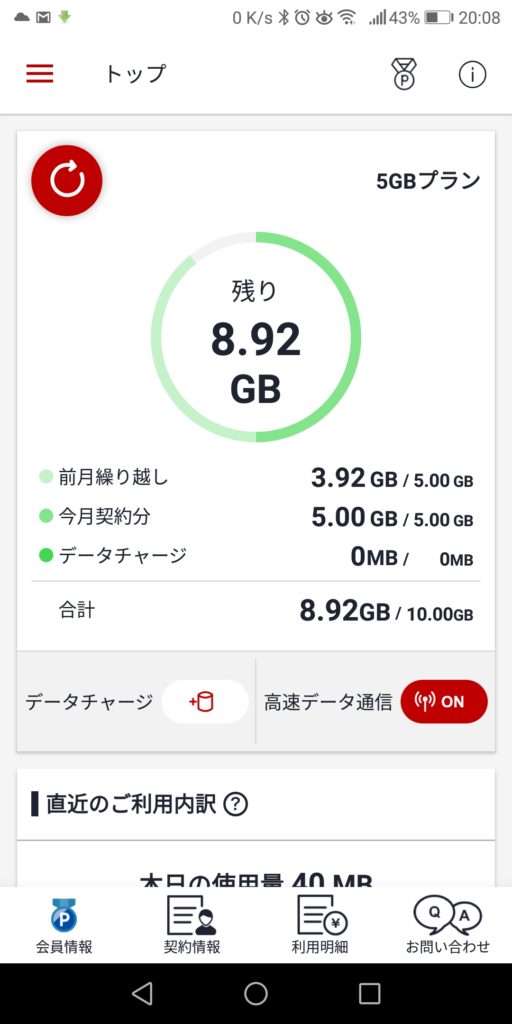Open the red hamburger menu

click(40, 74)
